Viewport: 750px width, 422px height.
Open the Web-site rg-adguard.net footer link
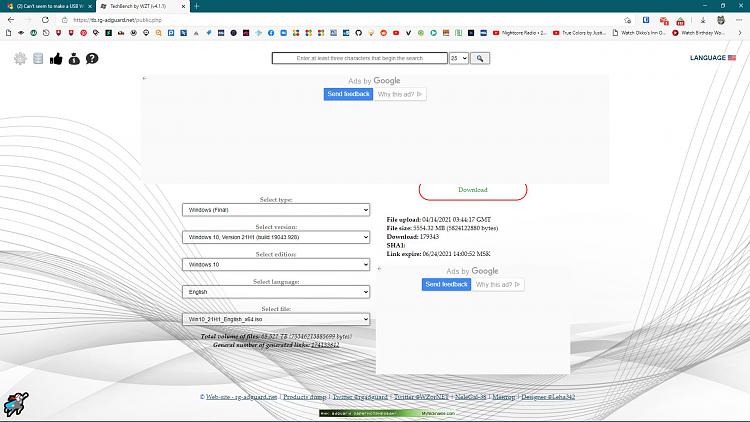pyautogui.click(x=242, y=397)
